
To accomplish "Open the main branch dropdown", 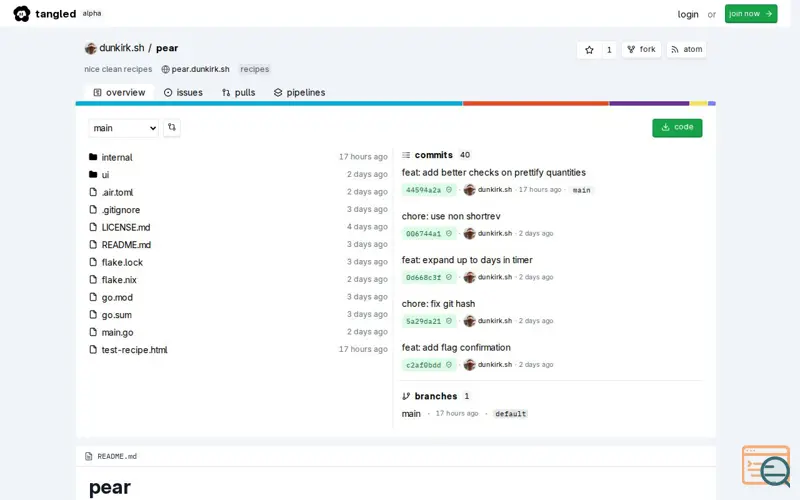I will 123,128.
